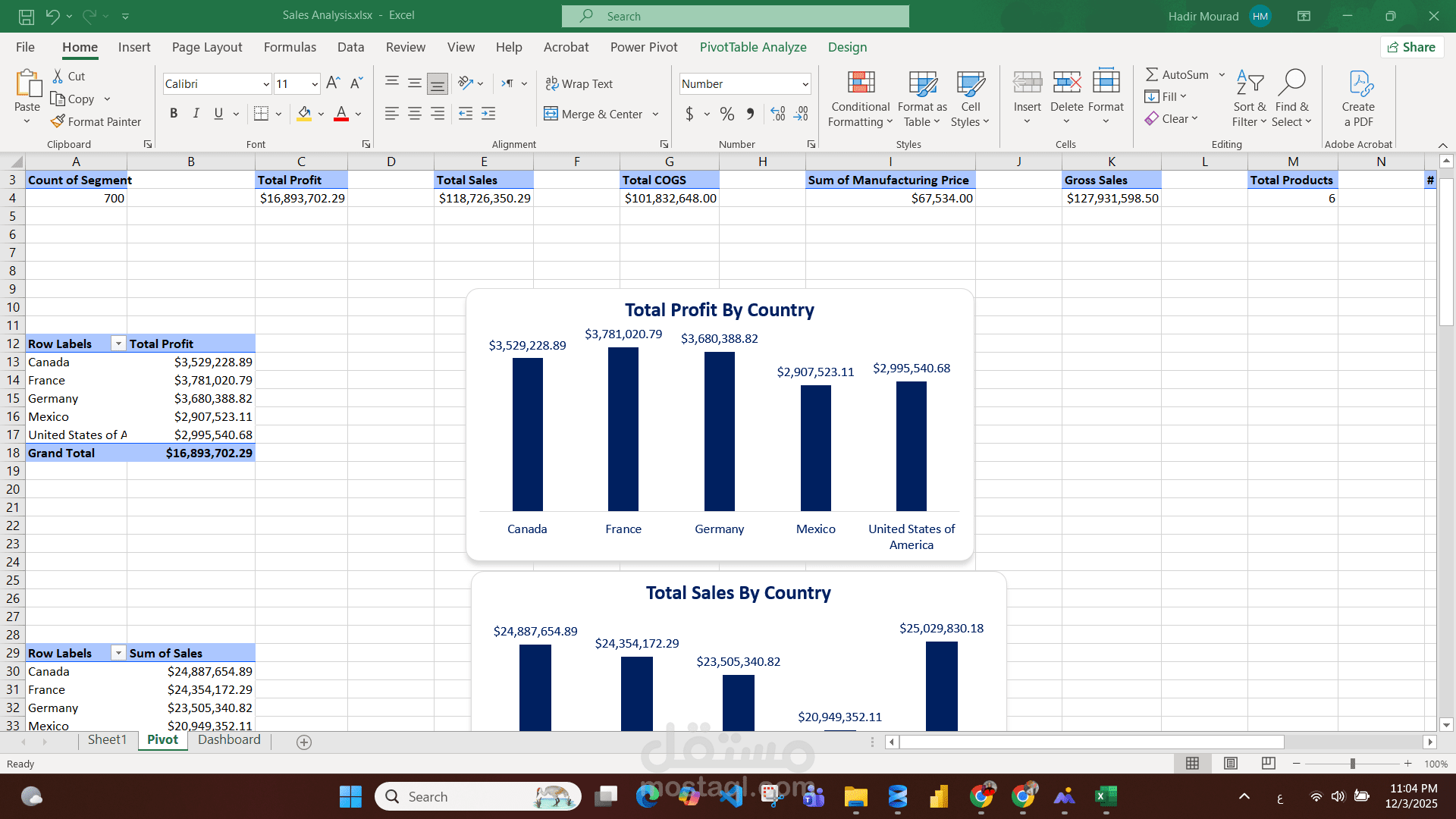This screenshot has height=819, width=1456.
Task: Click the Percent Style icon
Action: [727, 114]
